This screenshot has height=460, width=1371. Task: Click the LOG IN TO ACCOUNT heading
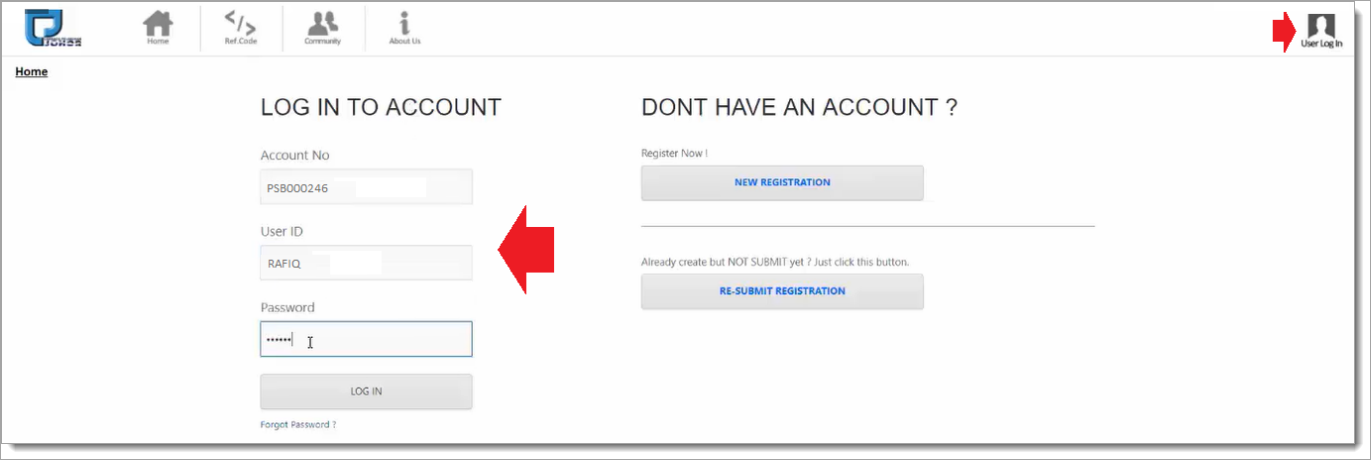pos(380,107)
